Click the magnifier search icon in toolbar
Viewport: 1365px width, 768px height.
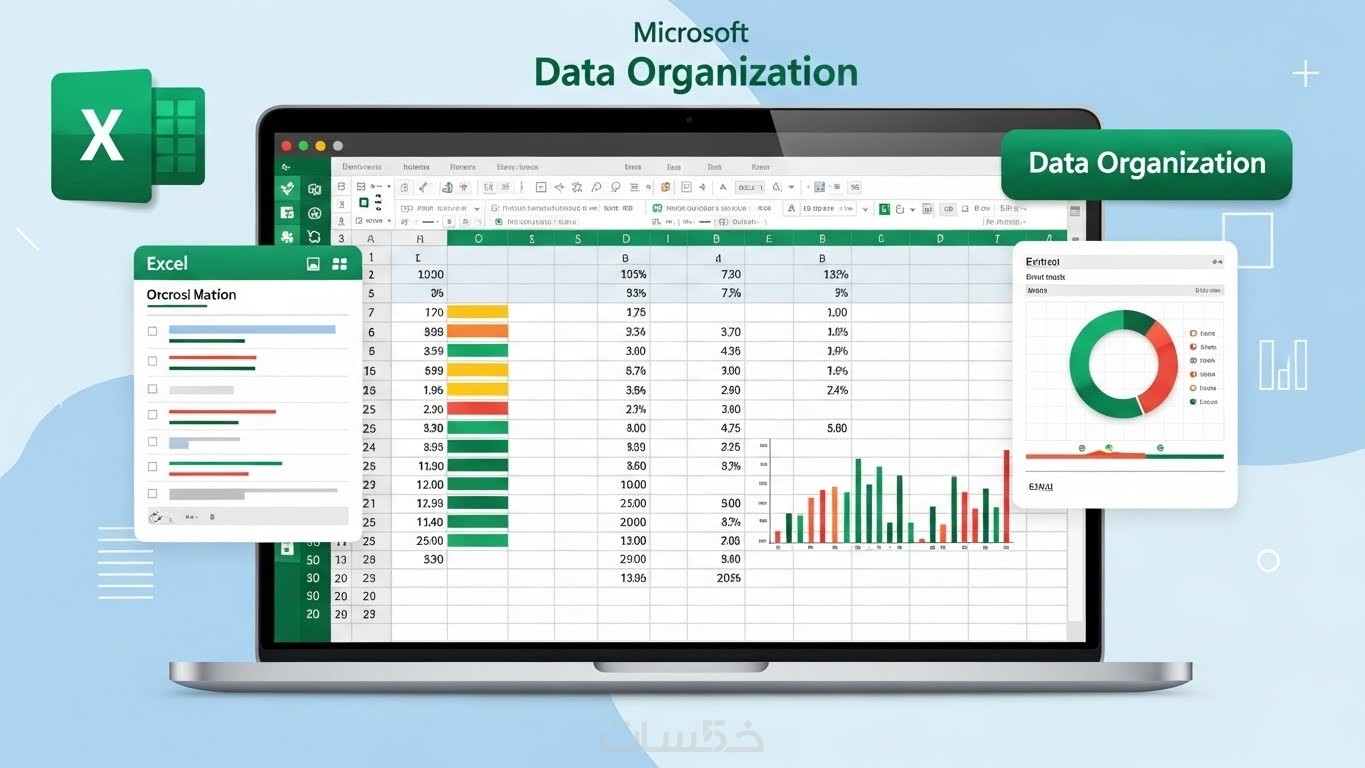(x=615, y=187)
